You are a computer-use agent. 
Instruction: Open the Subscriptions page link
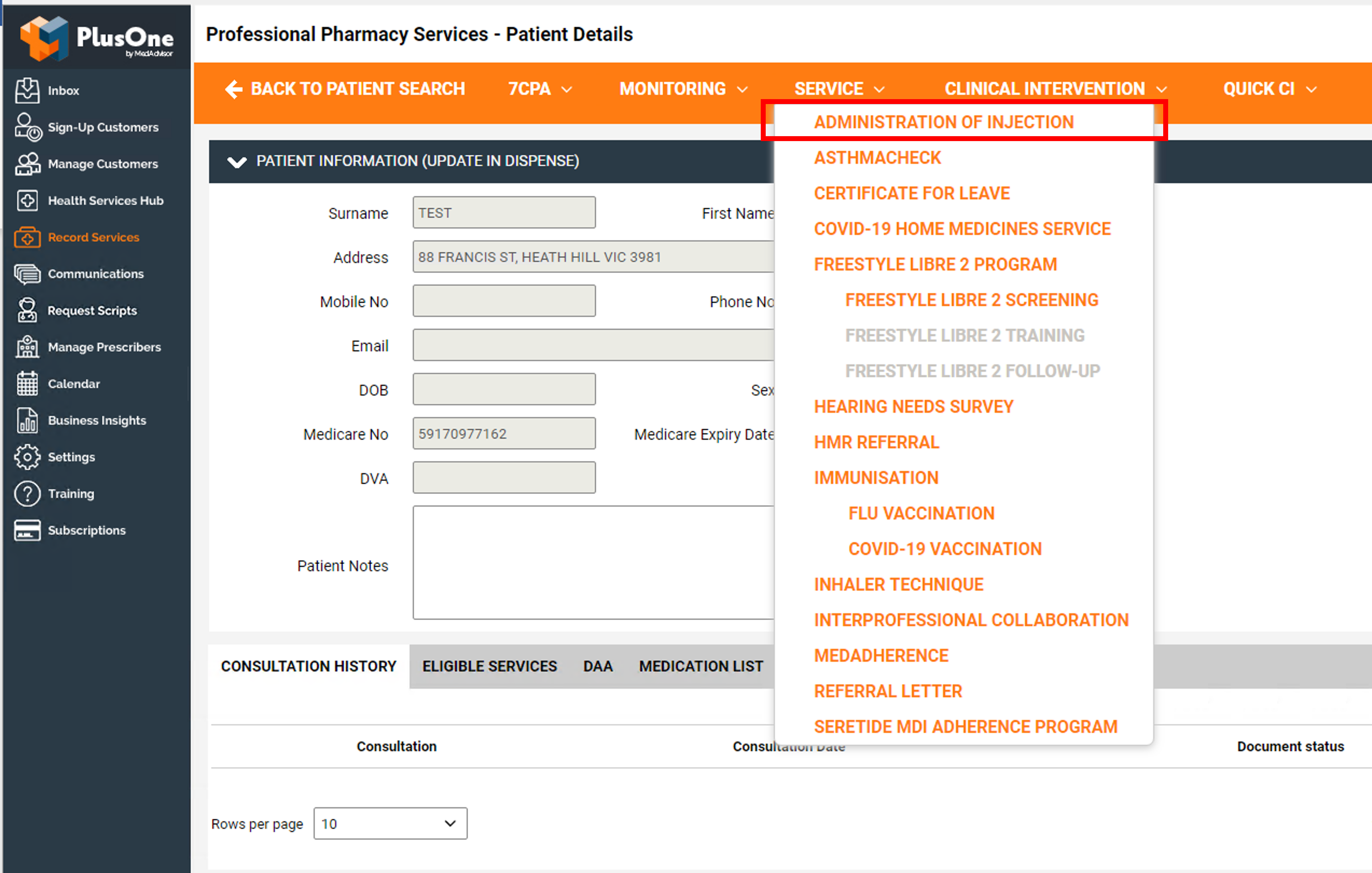[x=87, y=531]
